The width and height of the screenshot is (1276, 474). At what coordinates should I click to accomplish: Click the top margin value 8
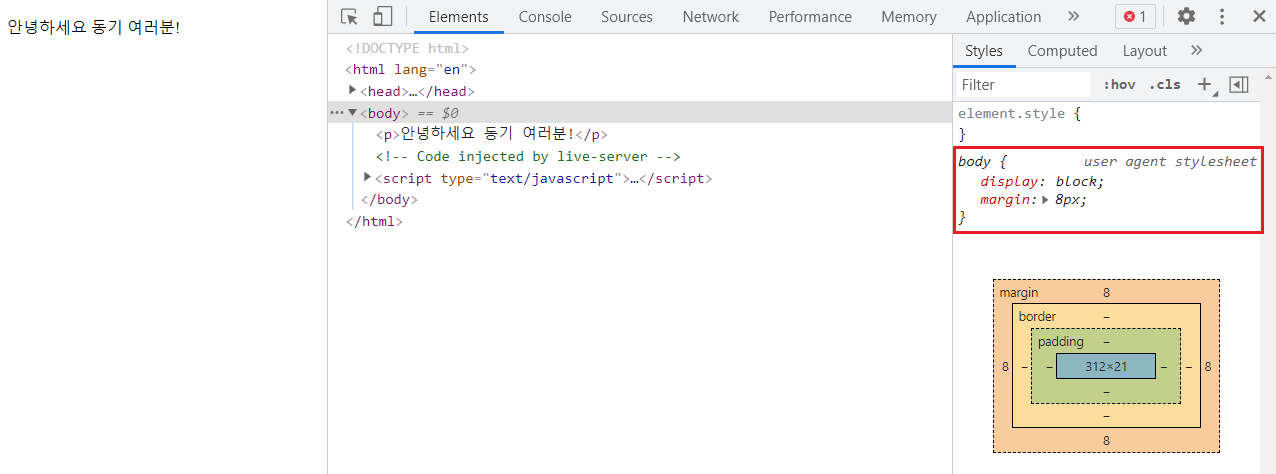1106,293
